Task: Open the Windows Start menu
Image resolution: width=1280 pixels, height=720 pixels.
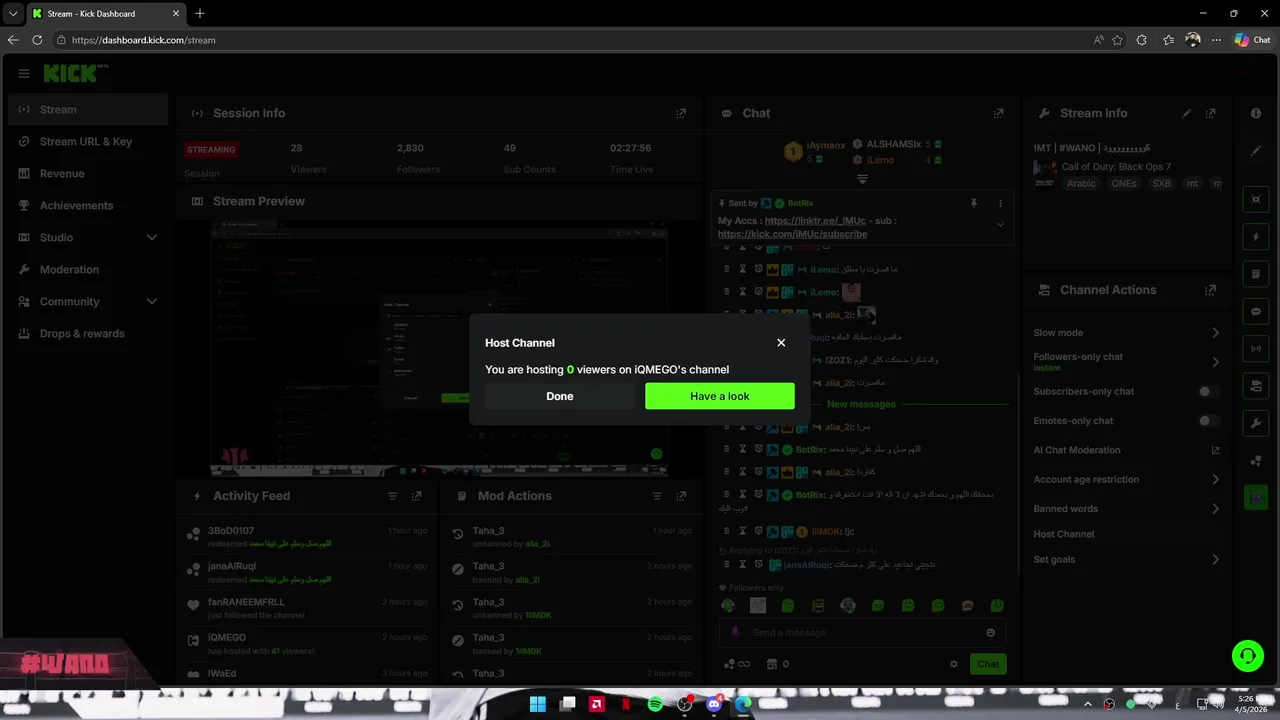Action: tap(538, 704)
